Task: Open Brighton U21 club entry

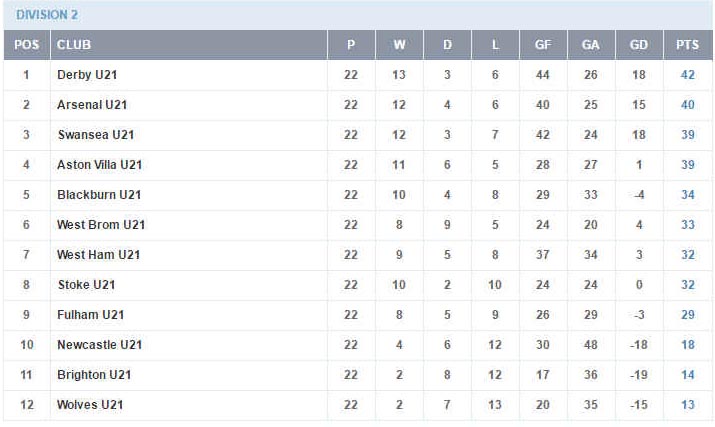Action: pyautogui.click(x=94, y=375)
